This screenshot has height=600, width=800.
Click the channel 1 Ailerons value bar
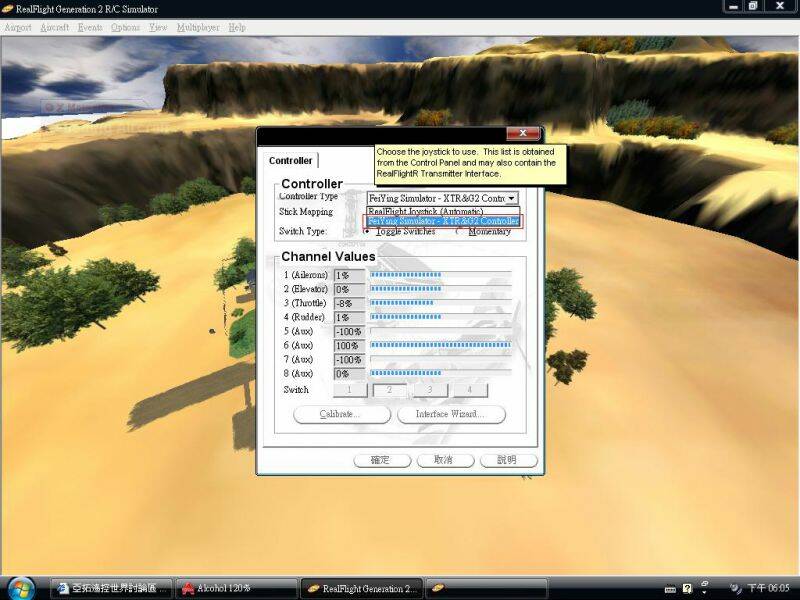click(440, 275)
